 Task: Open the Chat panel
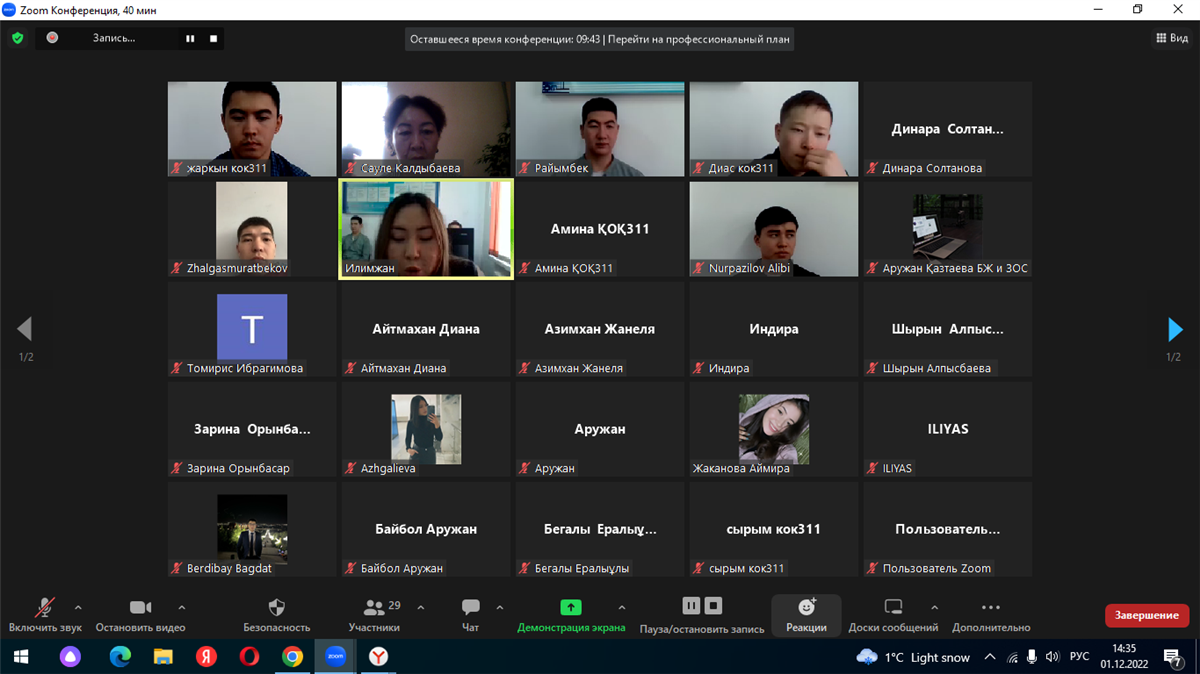point(470,608)
